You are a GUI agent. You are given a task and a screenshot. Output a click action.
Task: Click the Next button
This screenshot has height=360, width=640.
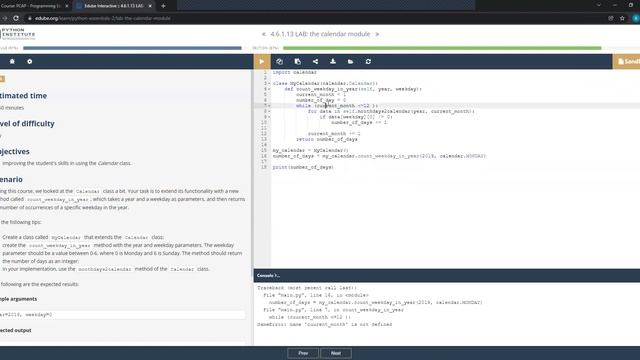pyautogui.click(x=336, y=353)
